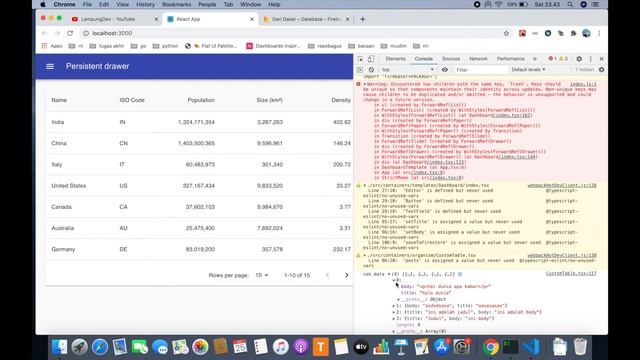The width and height of the screenshot is (640, 360).
Task: Switch to the Network tab
Action: coord(478,59)
